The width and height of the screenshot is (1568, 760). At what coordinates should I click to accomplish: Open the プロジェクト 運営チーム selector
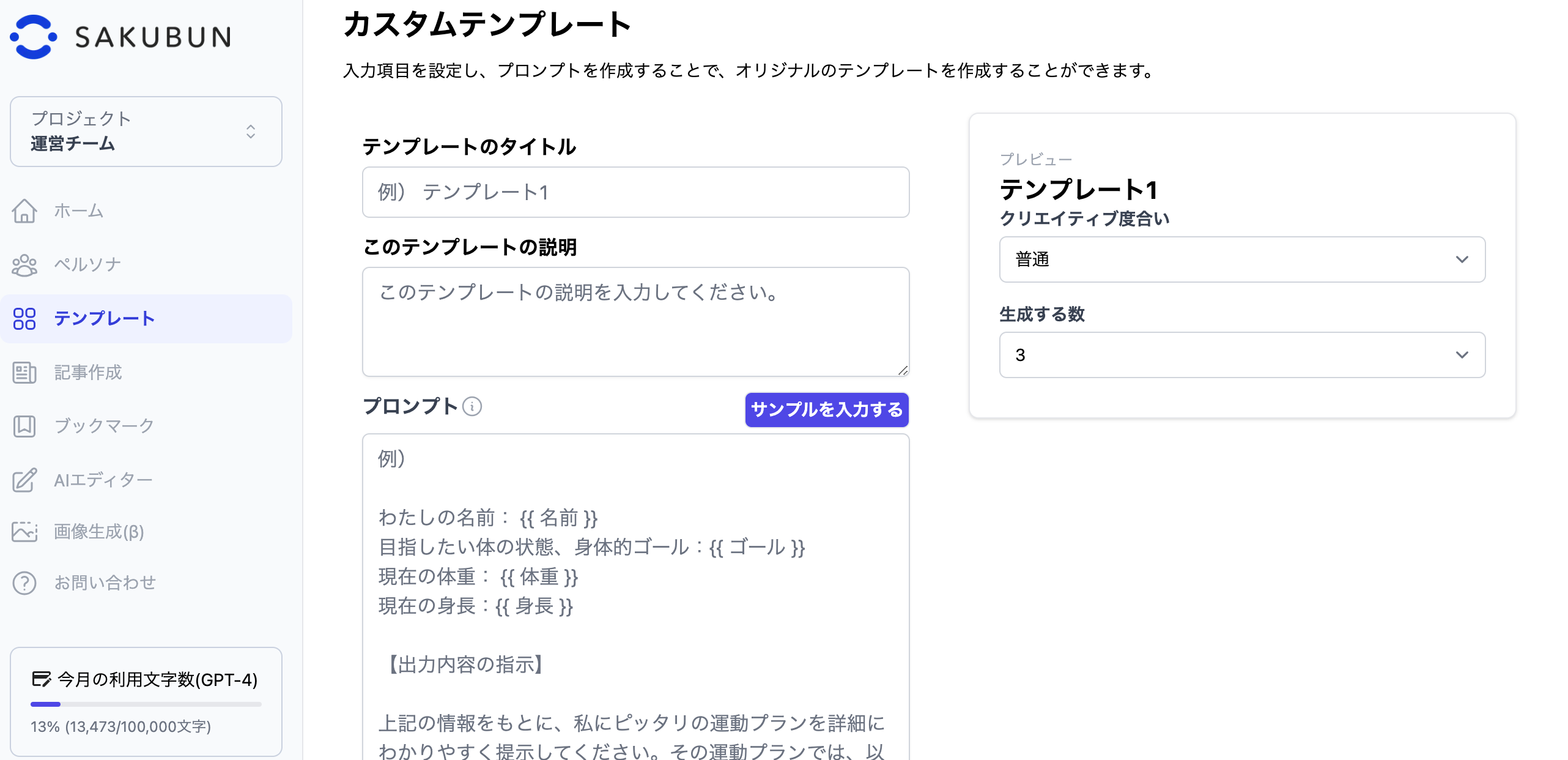[x=146, y=132]
